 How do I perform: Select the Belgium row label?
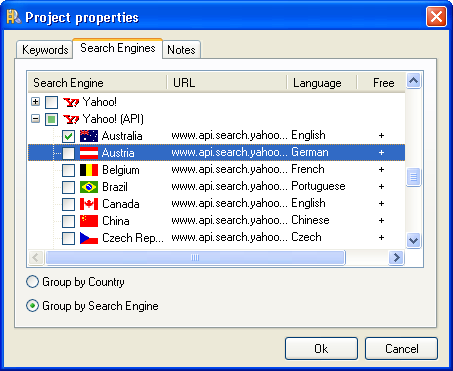(x=121, y=170)
